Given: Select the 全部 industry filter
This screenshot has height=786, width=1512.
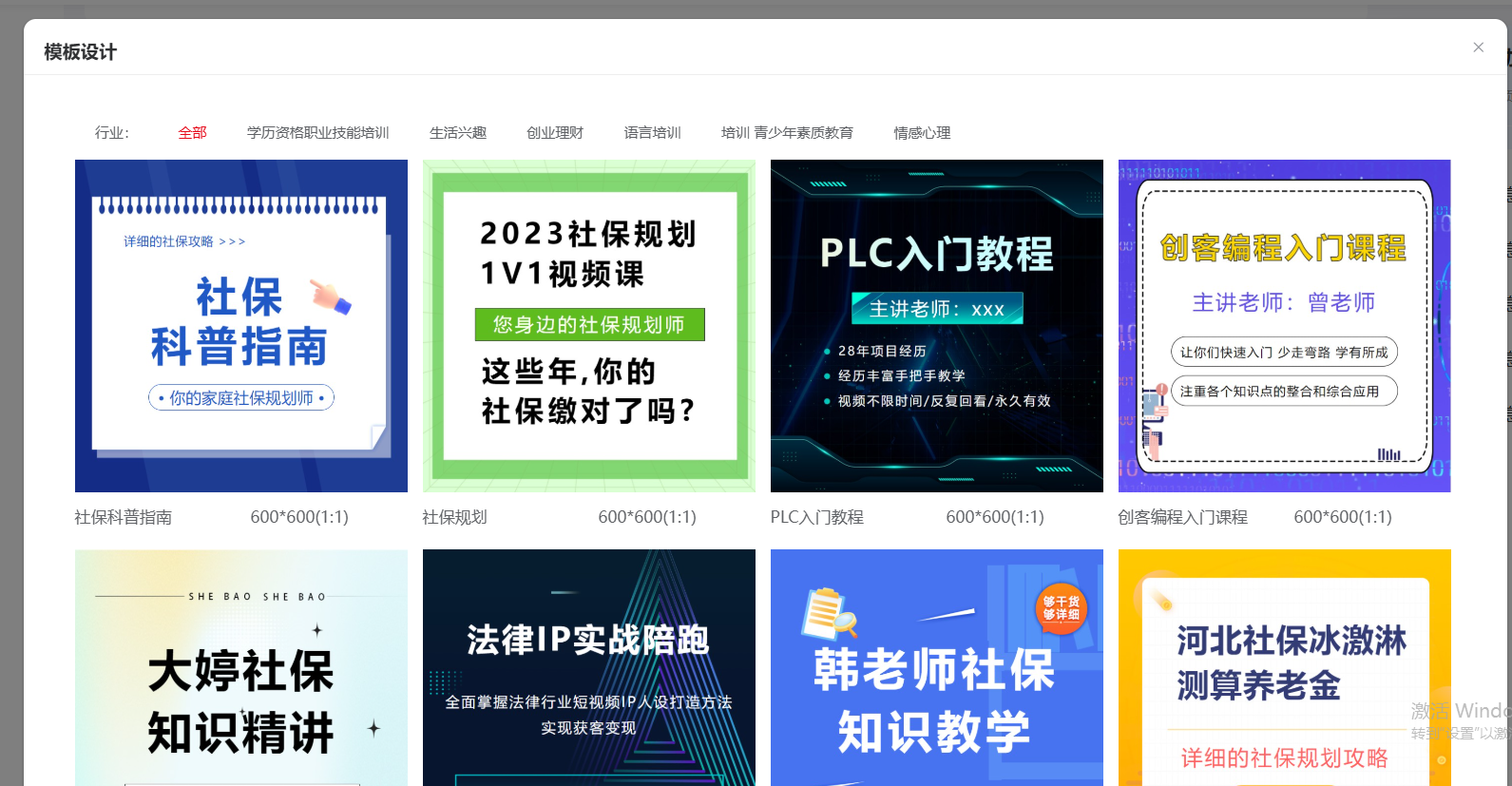Looking at the screenshot, I should click(x=193, y=133).
